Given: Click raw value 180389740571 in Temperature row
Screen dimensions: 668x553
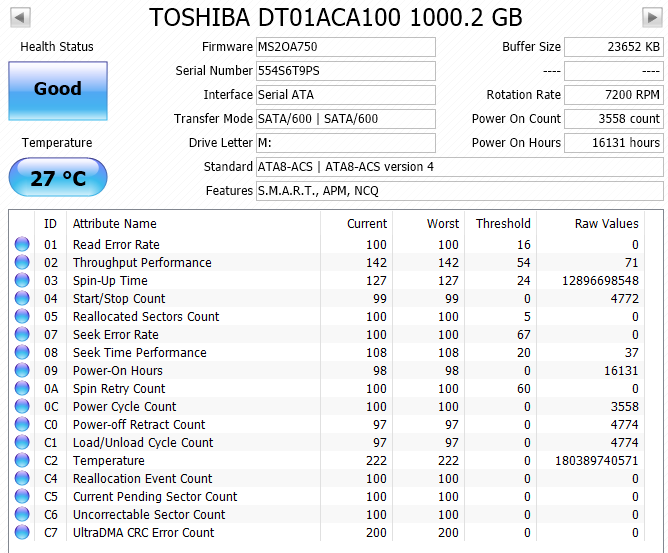Looking at the screenshot, I should [x=597, y=461].
